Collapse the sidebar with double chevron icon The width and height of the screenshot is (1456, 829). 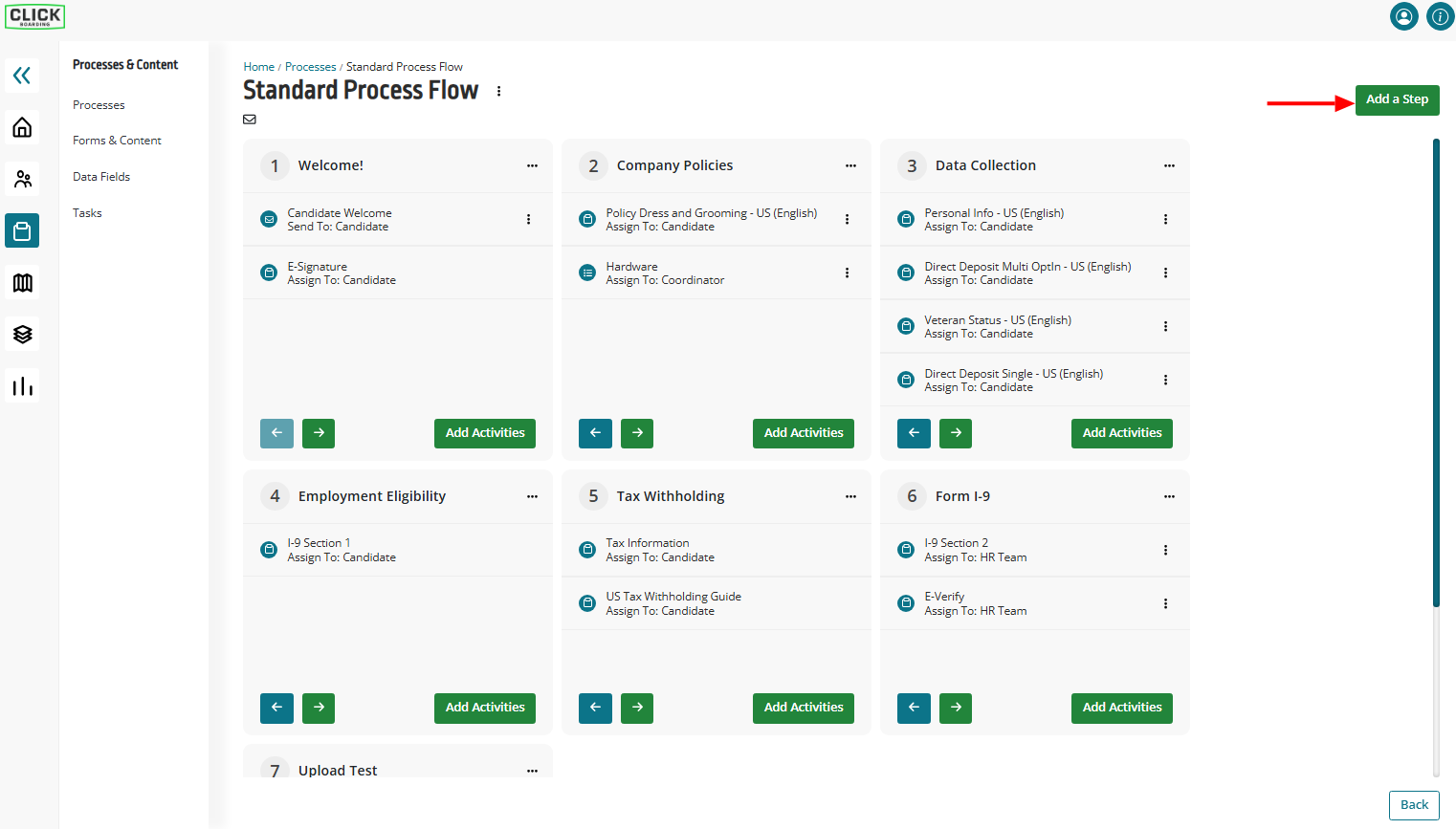(22, 76)
